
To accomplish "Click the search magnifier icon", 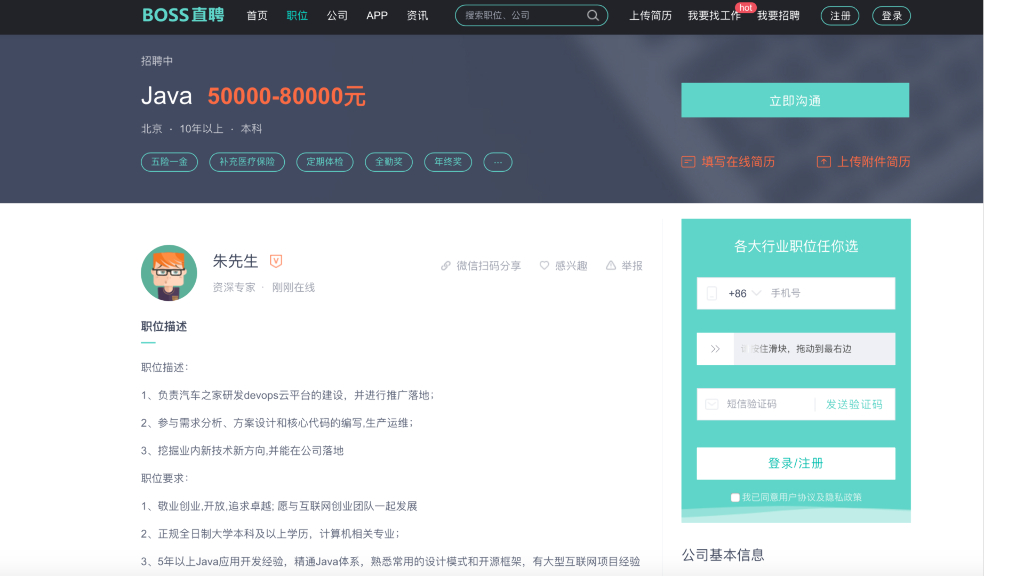I will pos(593,15).
